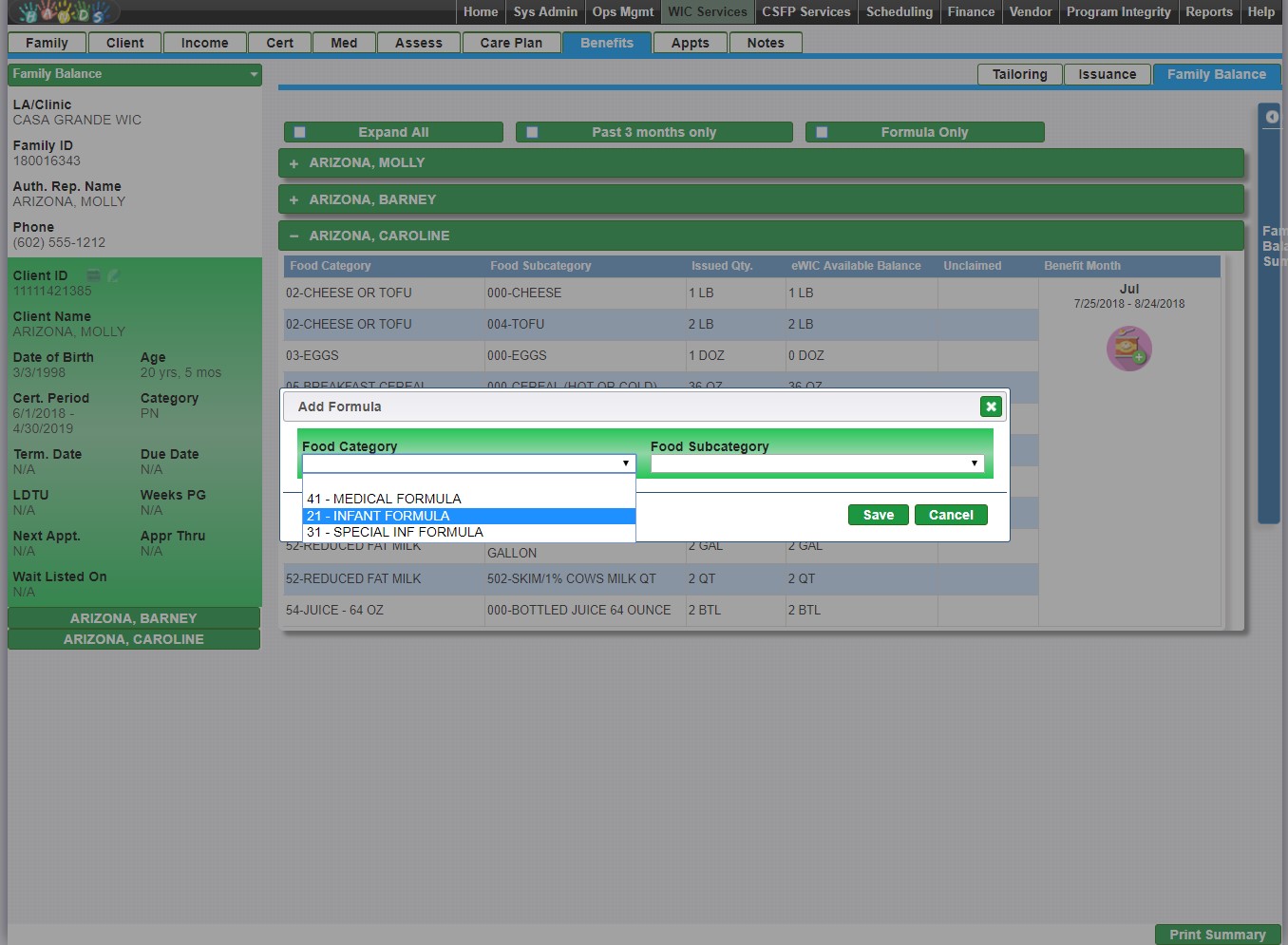Click the card icon beside Client ID
The height and width of the screenshot is (945, 1288).
[94, 276]
